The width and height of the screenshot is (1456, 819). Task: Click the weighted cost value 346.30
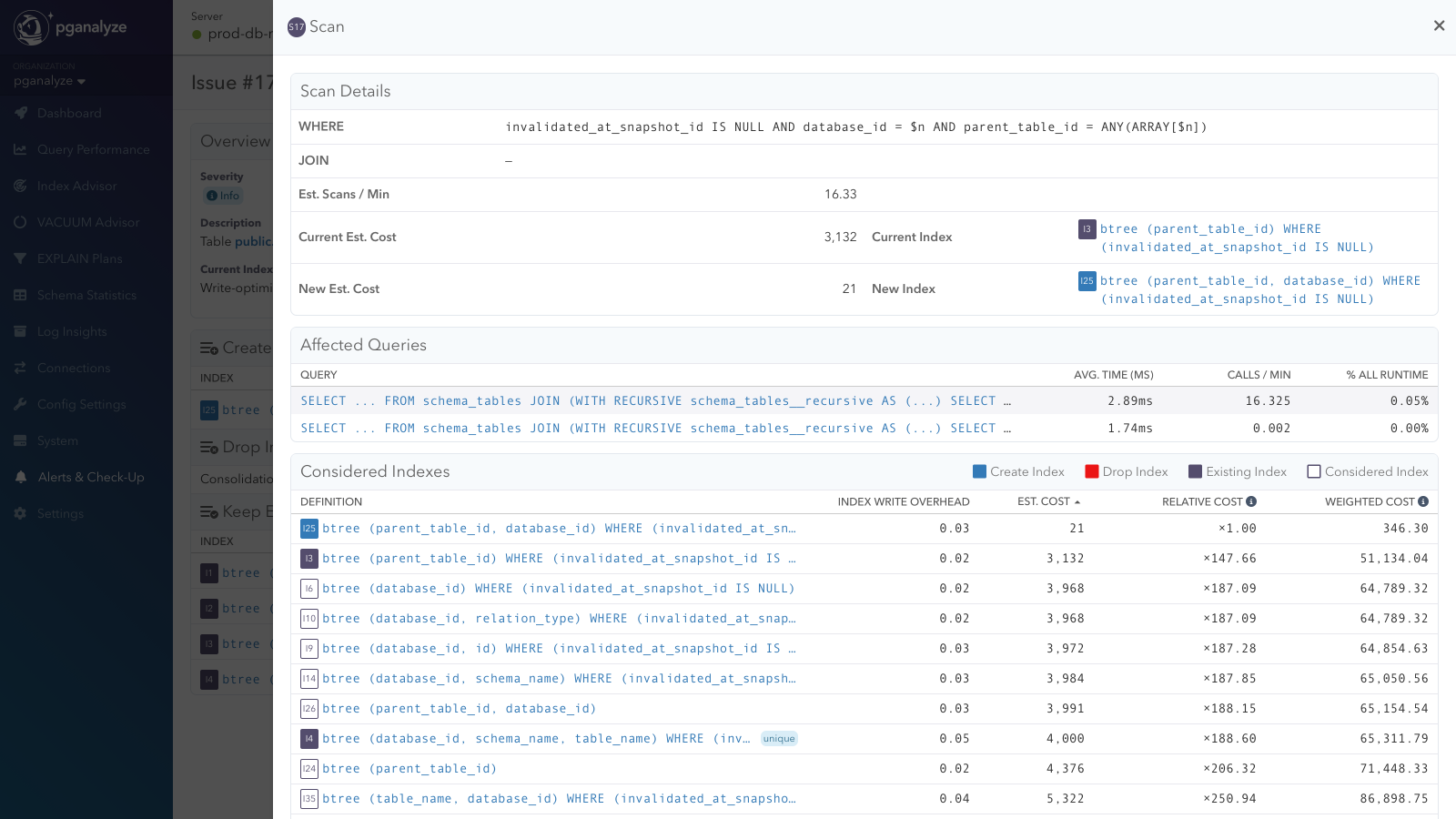click(1406, 529)
